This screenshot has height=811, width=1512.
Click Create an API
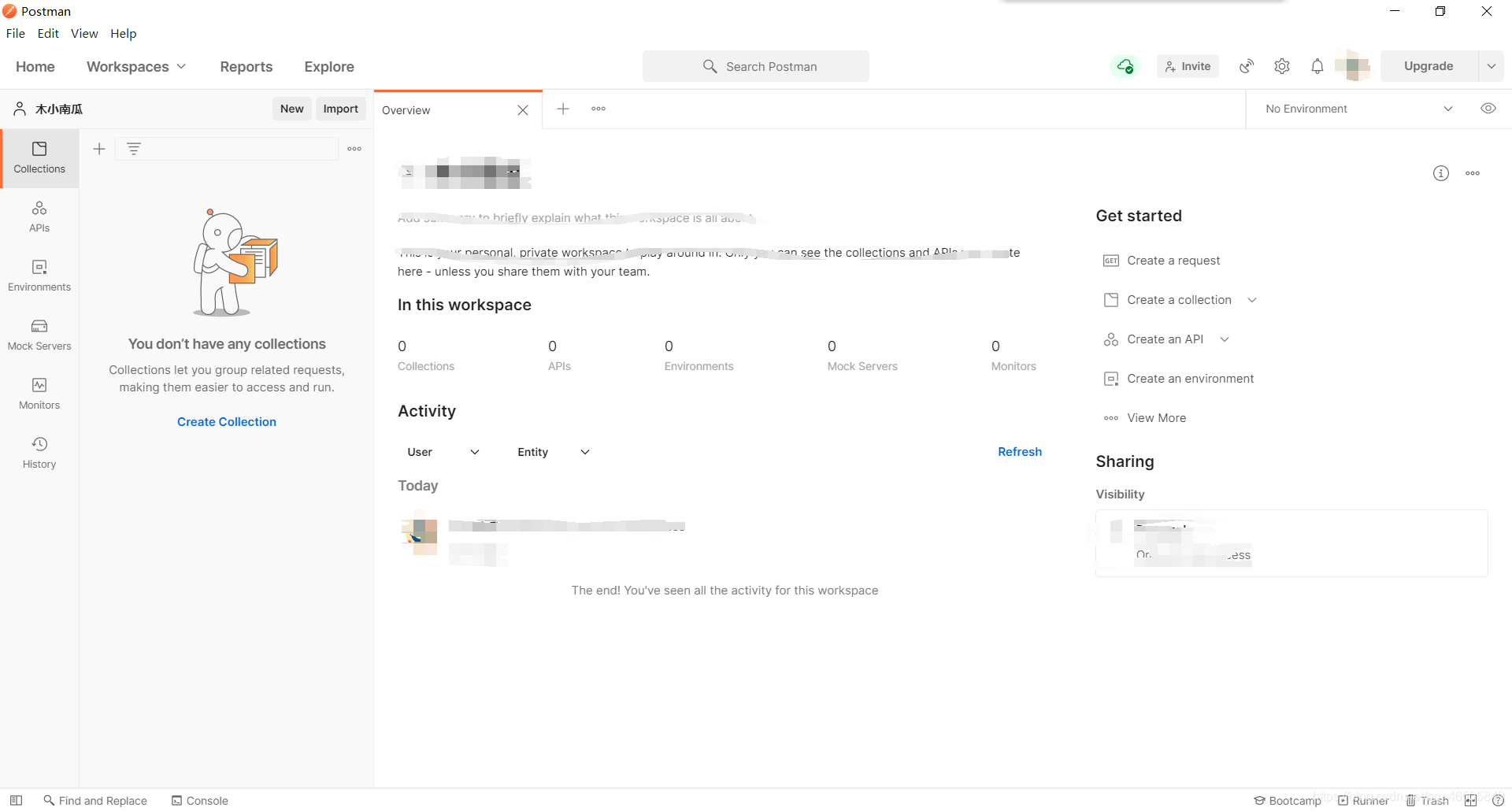point(1154,339)
